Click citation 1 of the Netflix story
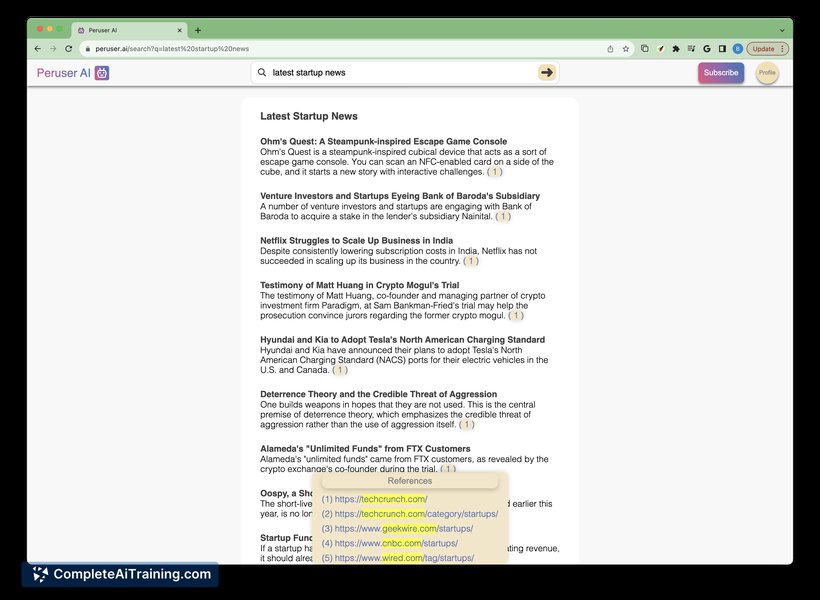 click(470, 261)
